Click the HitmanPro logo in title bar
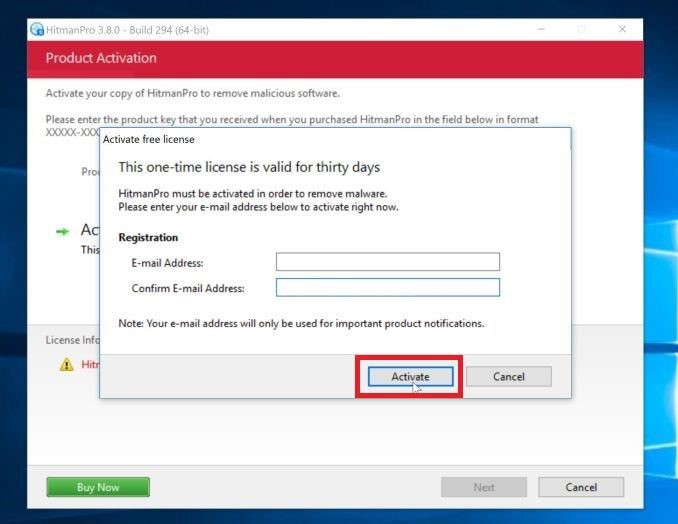This screenshot has width=678, height=524. coord(37,30)
